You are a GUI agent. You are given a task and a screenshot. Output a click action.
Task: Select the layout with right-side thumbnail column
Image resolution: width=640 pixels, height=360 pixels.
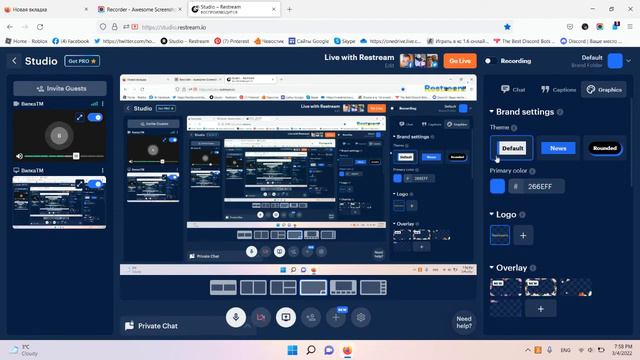(x=373, y=288)
